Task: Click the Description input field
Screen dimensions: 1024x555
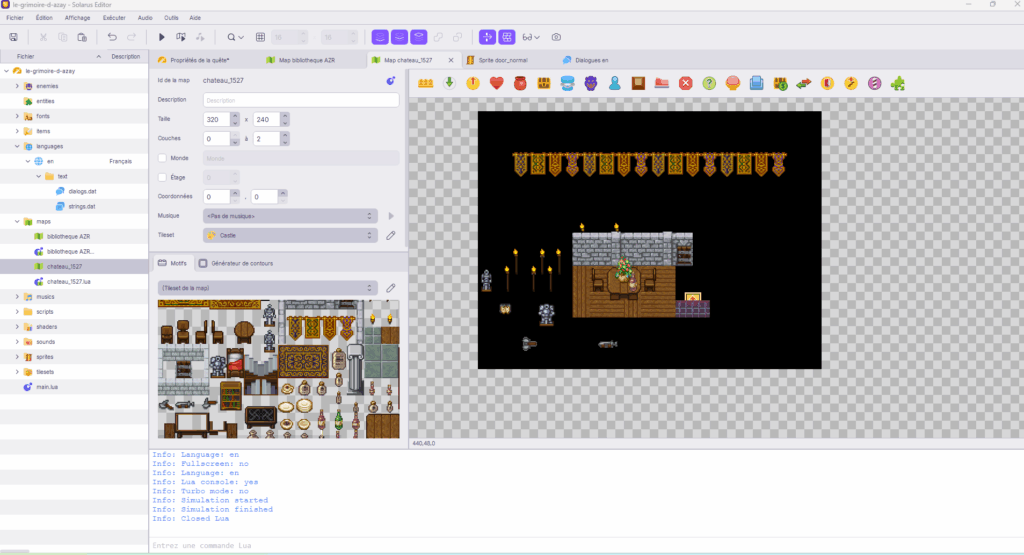Action: pyautogui.click(x=300, y=100)
